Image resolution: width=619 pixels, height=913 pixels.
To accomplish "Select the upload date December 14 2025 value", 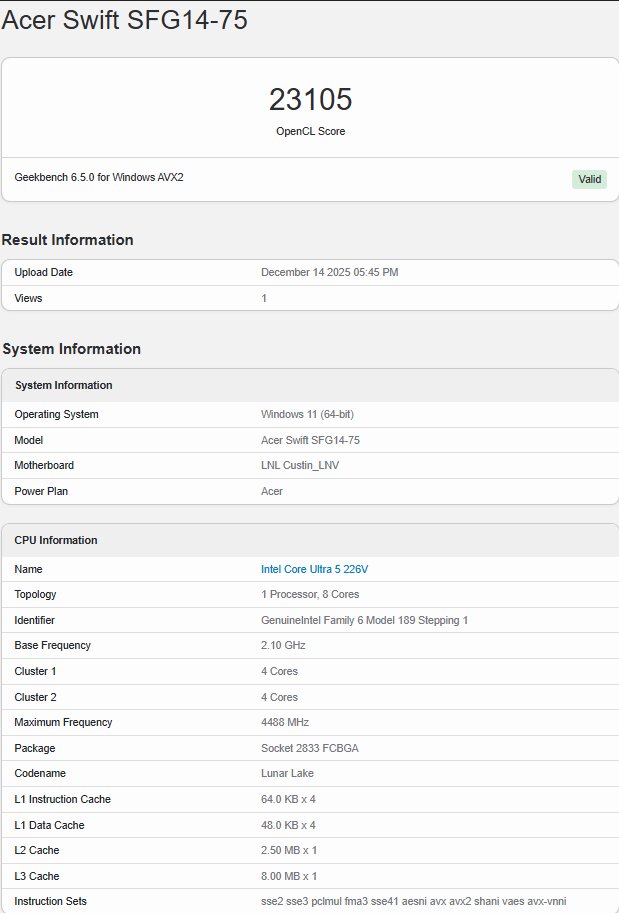I will click(330, 272).
